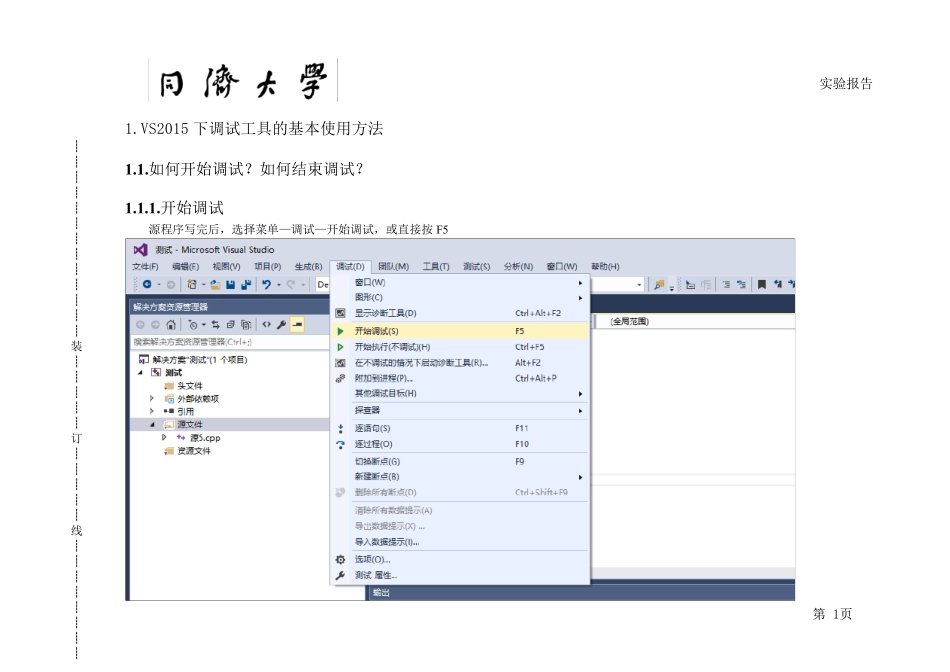Screen dimensions: 950x672
Task: Open the 分析(N) menu
Action: [x=519, y=267]
